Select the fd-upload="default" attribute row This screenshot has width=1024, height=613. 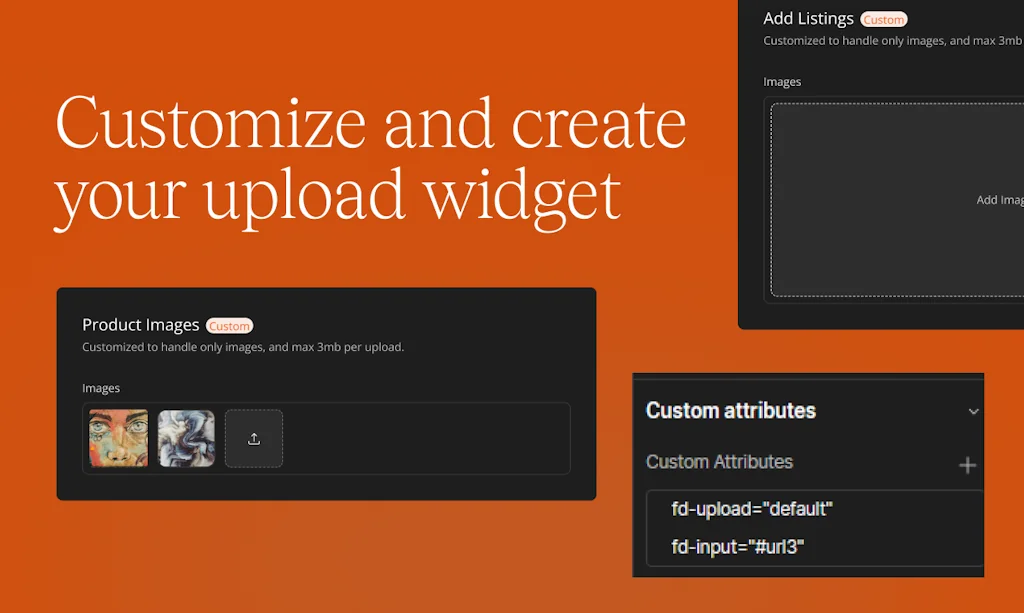click(x=752, y=509)
